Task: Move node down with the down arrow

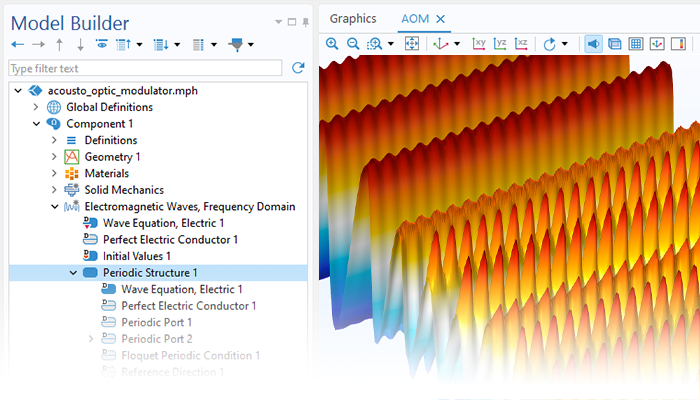Action: 80,44
